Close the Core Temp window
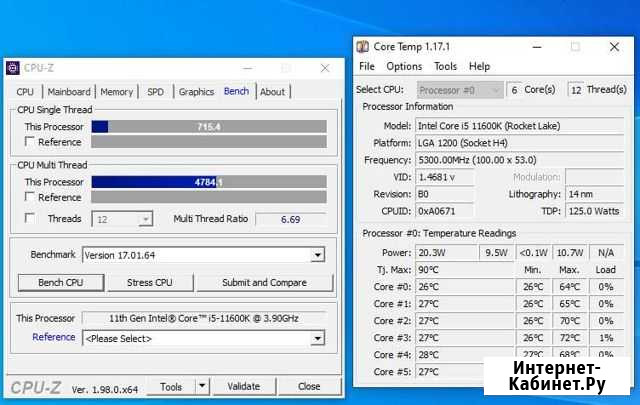640x405 pixels. (x=614, y=47)
